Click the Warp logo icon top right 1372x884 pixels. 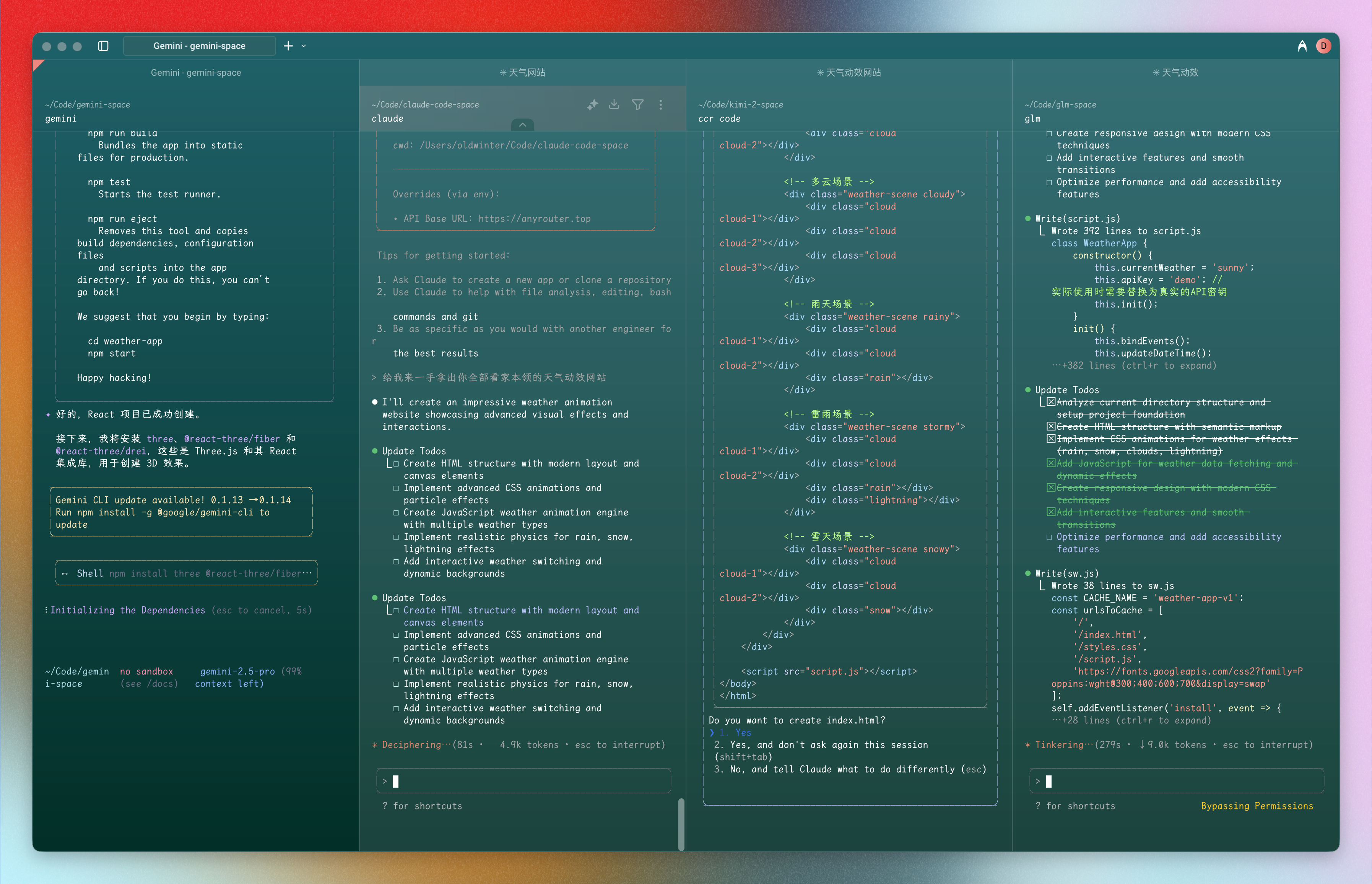(1302, 46)
